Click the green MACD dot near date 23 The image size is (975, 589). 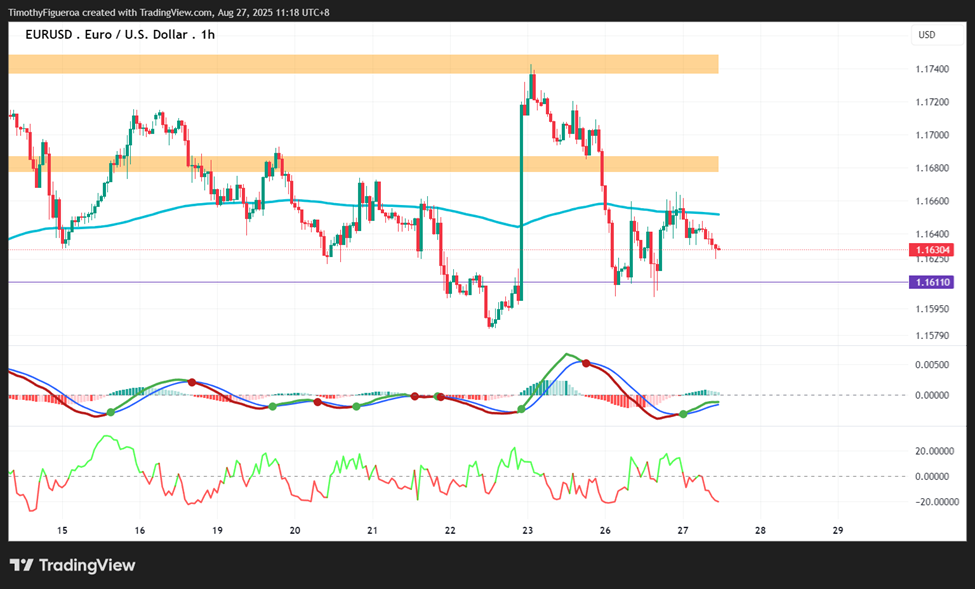click(x=521, y=409)
